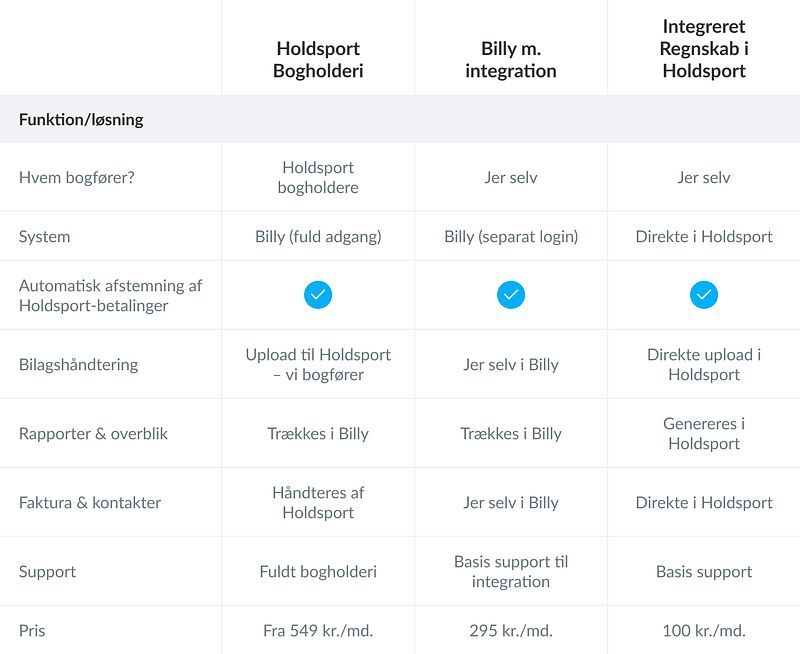800x654 pixels.
Task: Click the 100 kr./md. price cell
Action: click(x=704, y=631)
